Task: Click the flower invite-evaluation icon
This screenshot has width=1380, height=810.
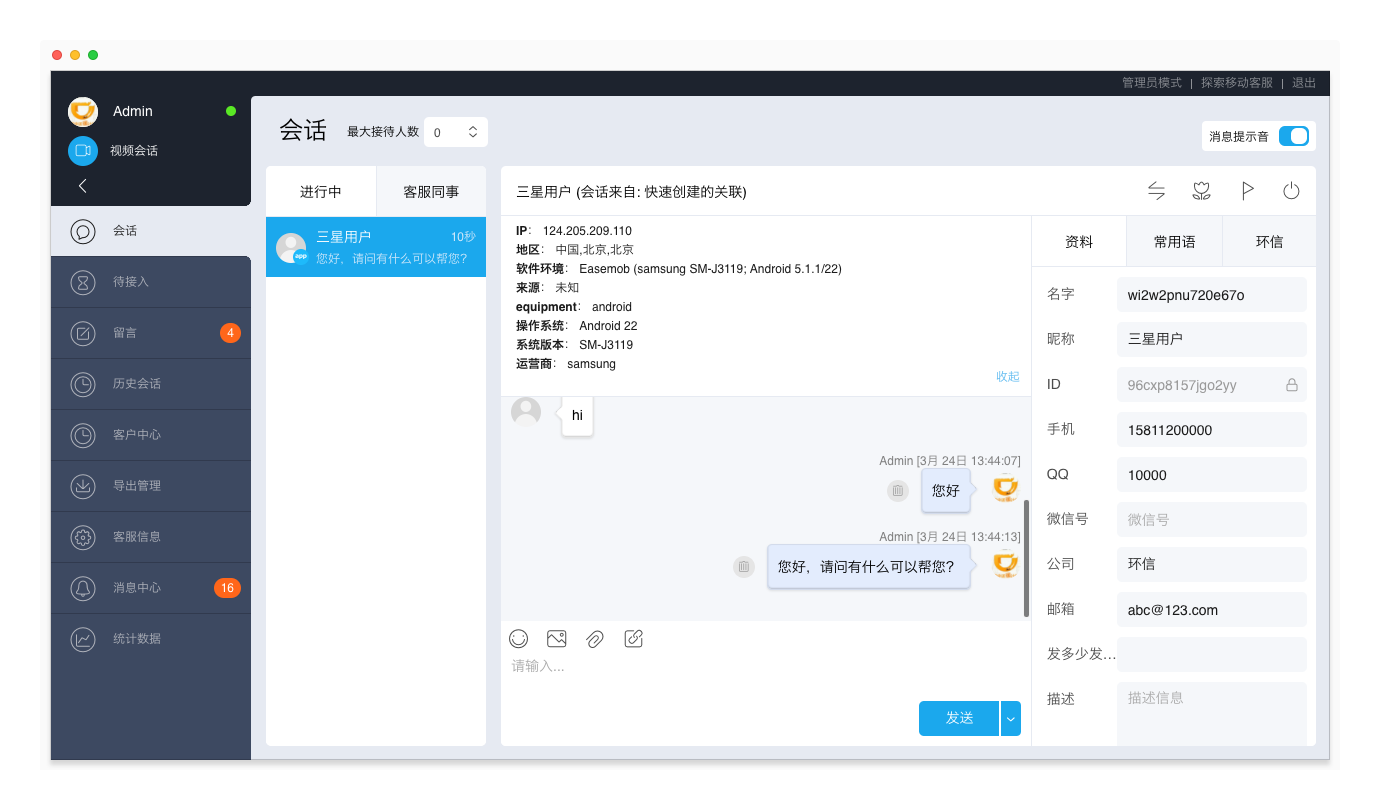Action: 1202,191
